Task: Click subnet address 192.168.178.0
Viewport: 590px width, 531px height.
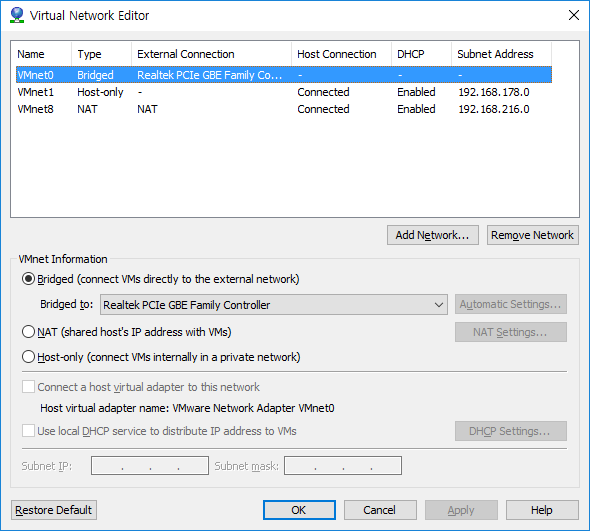Action: [x=494, y=92]
